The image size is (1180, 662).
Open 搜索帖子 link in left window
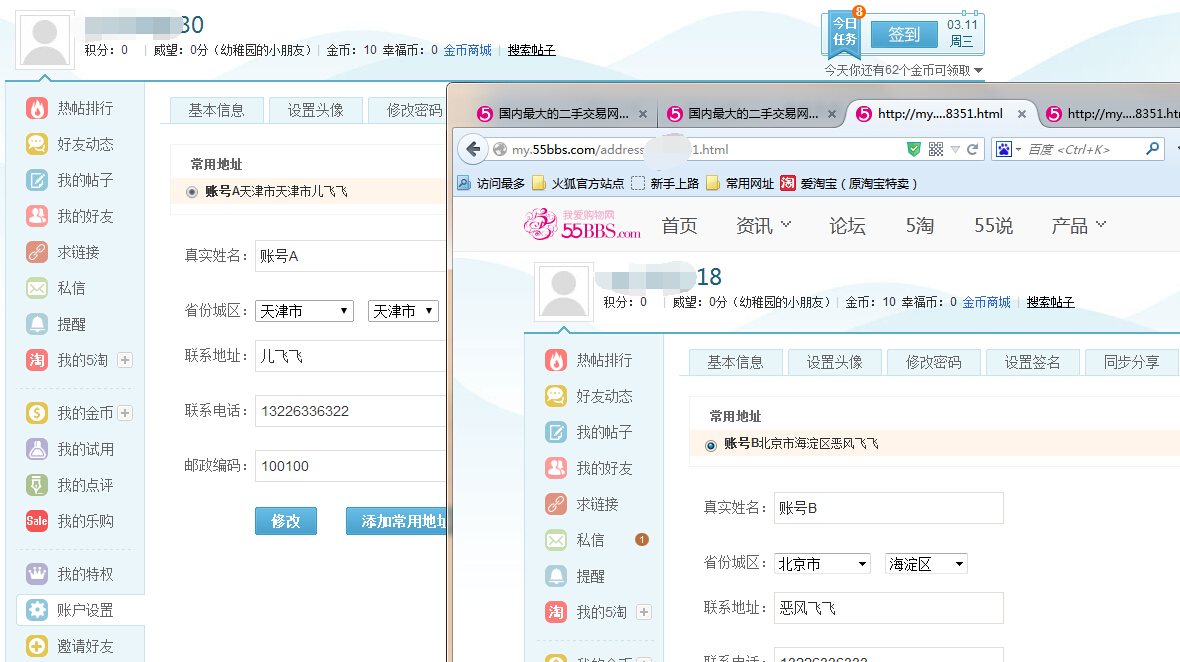click(x=531, y=50)
